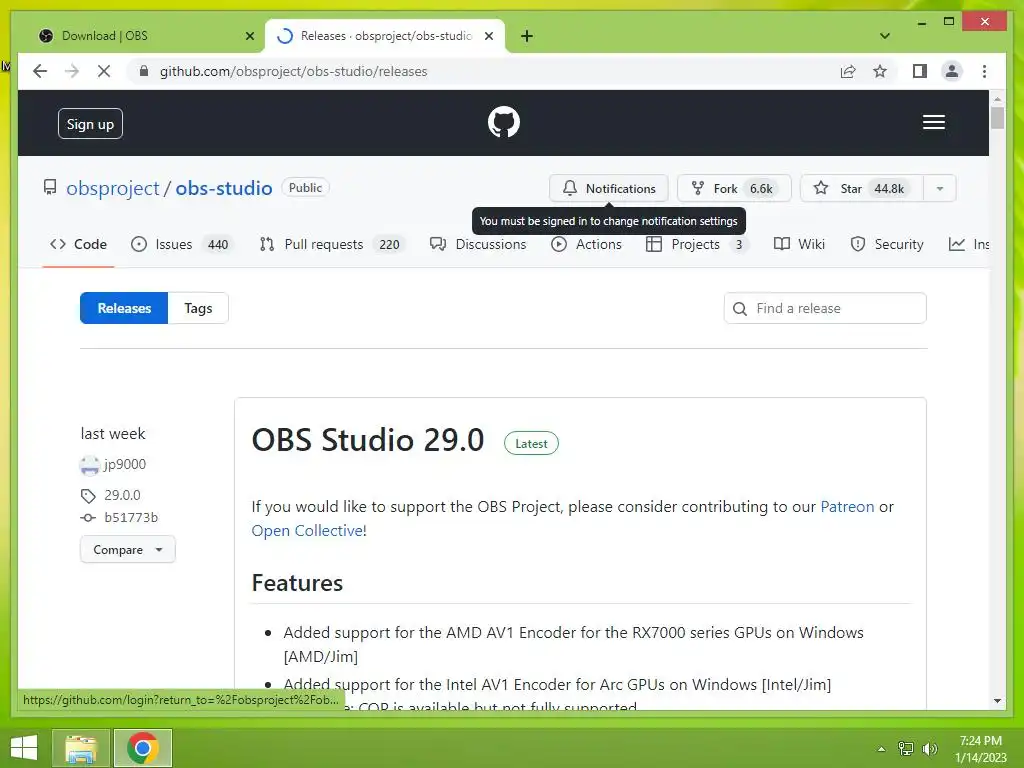This screenshot has height=768, width=1024.
Task: Open the hamburger navigation menu
Action: pyautogui.click(x=933, y=122)
